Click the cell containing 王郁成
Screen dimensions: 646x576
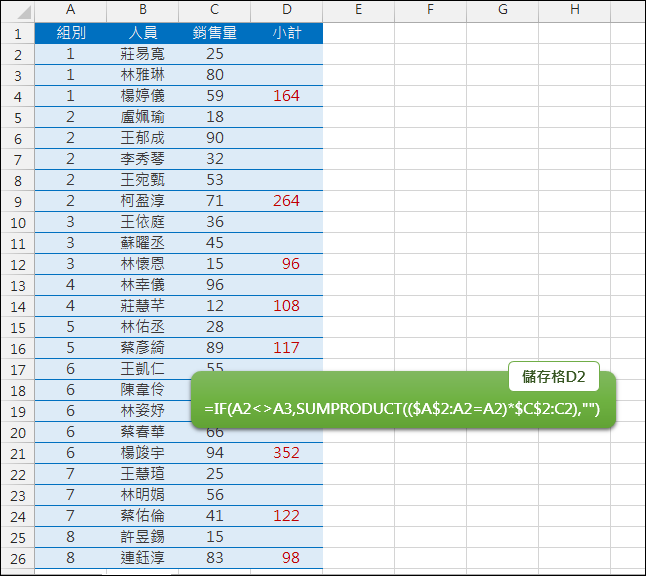pos(143,138)
